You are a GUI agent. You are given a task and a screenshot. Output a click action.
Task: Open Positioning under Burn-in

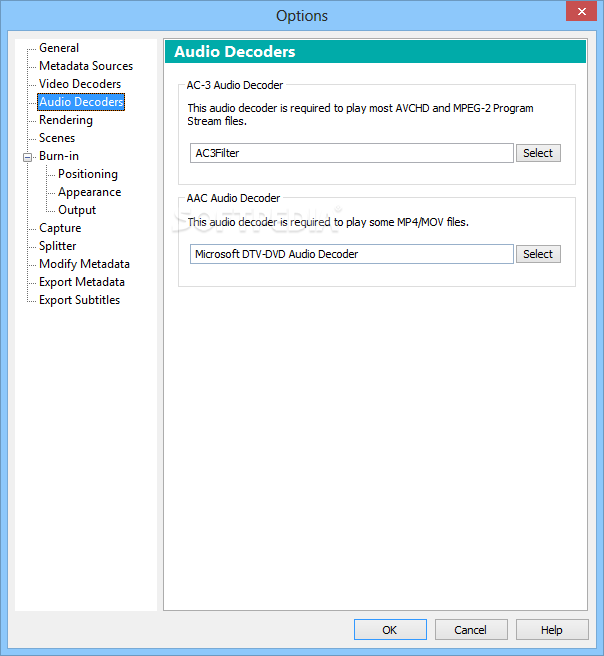(88, 174)
